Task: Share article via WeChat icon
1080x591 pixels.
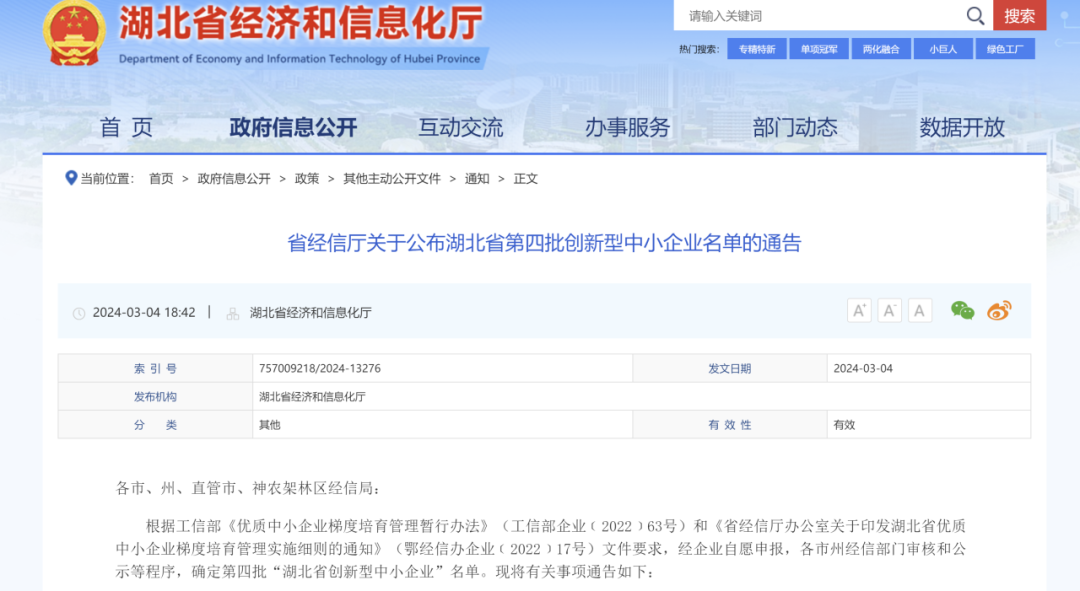Action: (x=962, y=311)
